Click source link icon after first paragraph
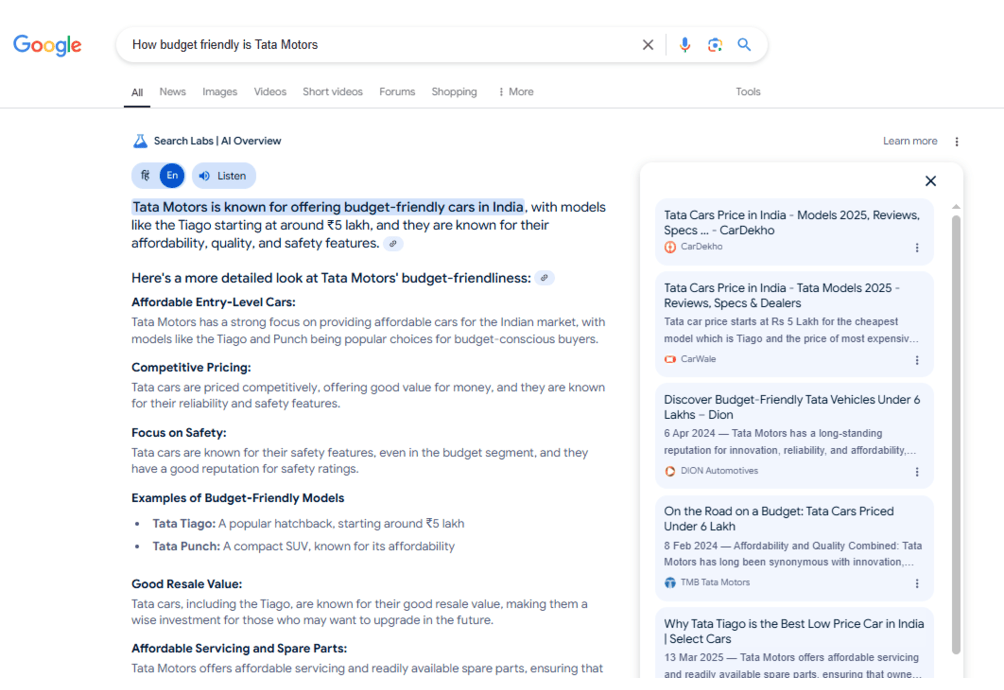Image resolution: width=1004 pixels, height=690 pixels. coord(394,244)
